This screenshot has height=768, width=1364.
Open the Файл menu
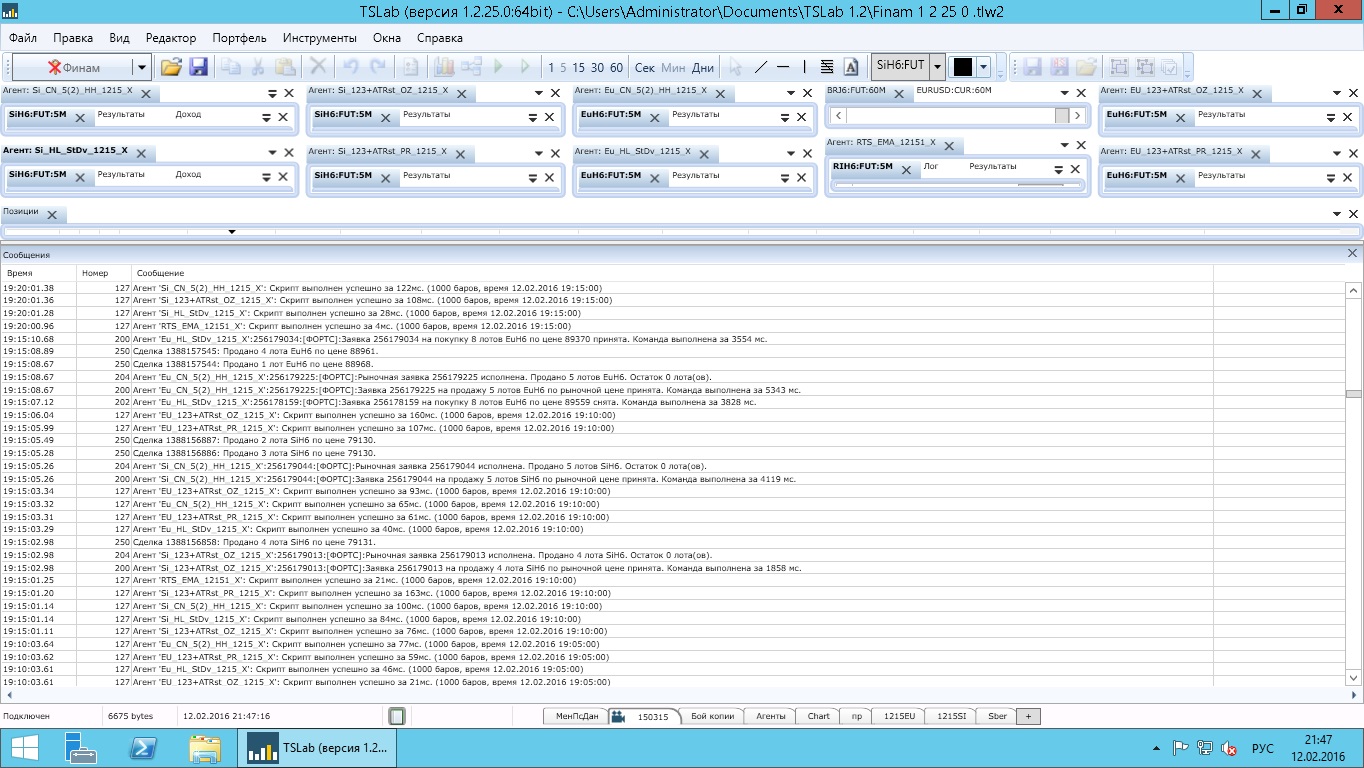(23, 38)
